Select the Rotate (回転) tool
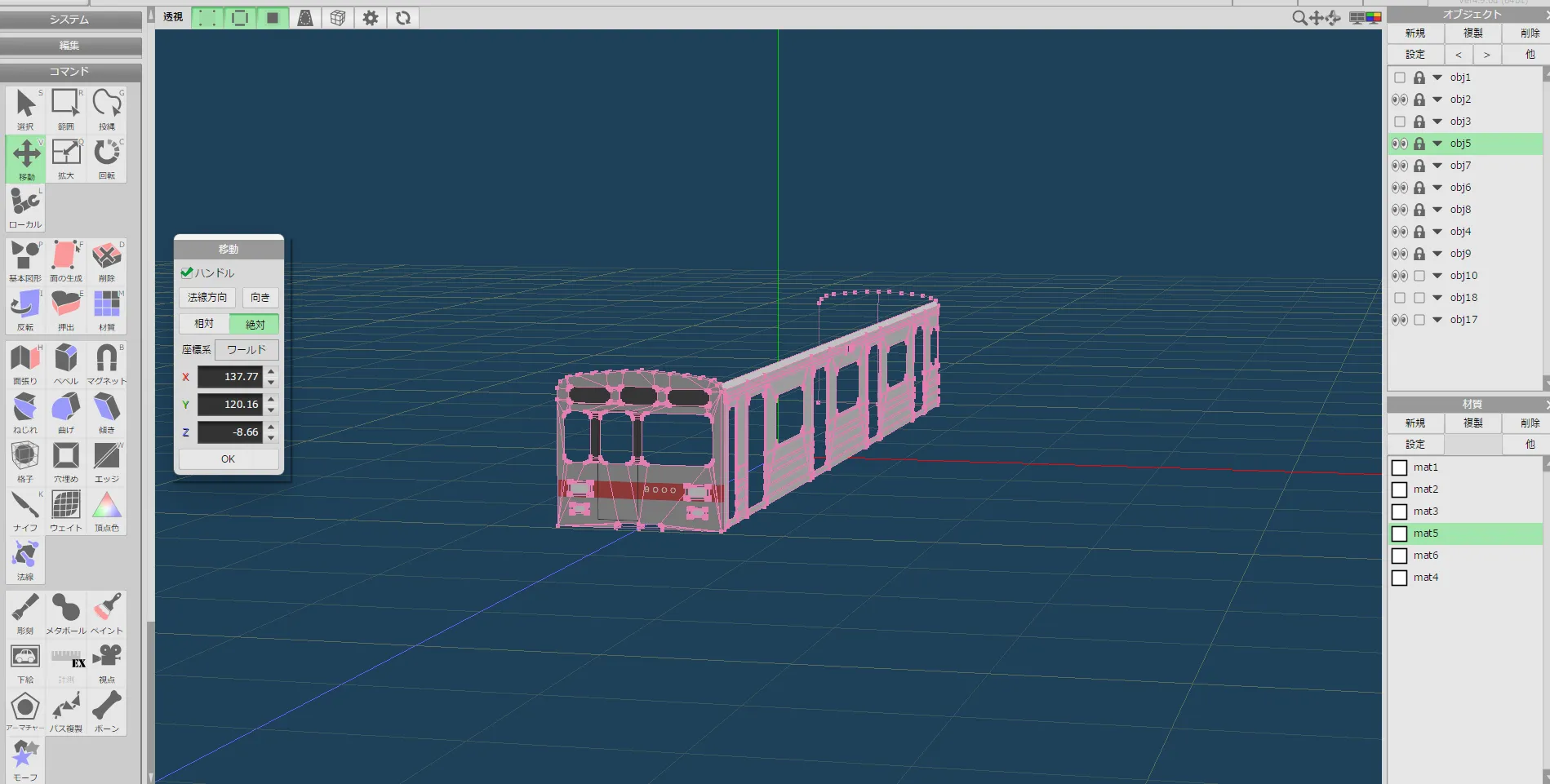Screen dimensions: 1550x784 [107, 157]
